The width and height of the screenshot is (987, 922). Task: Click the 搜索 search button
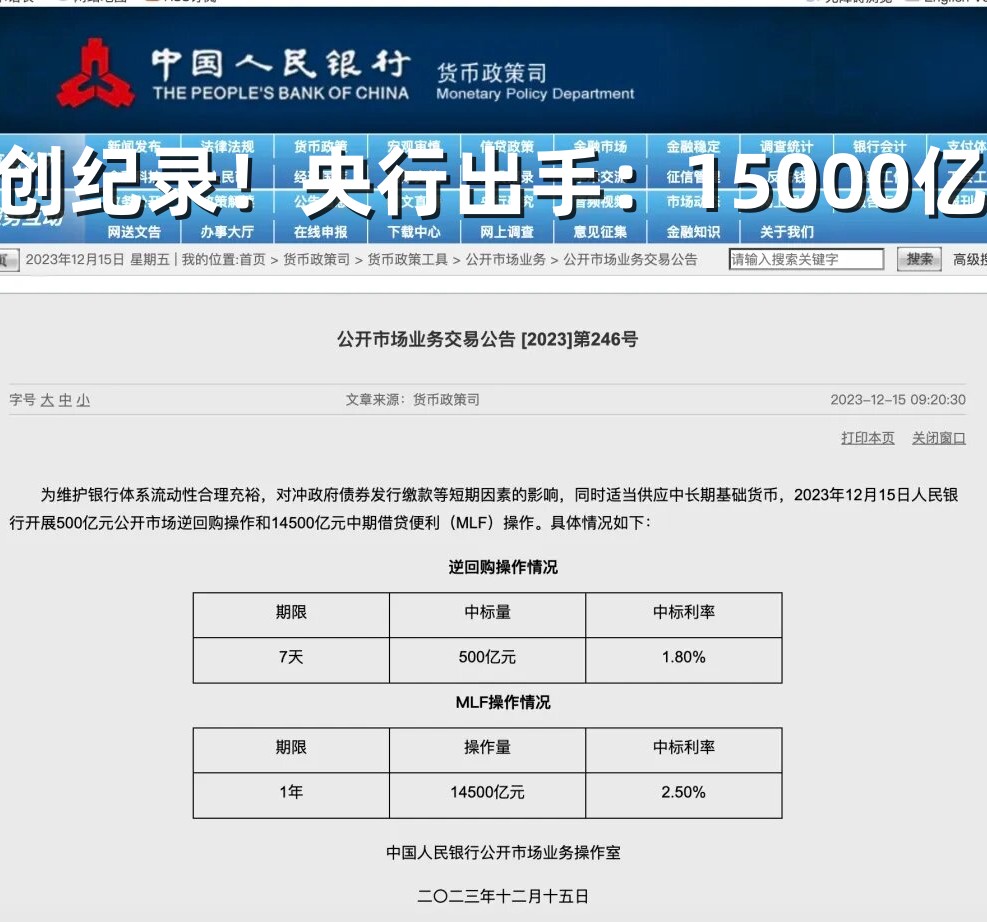[x=918, y=259]
